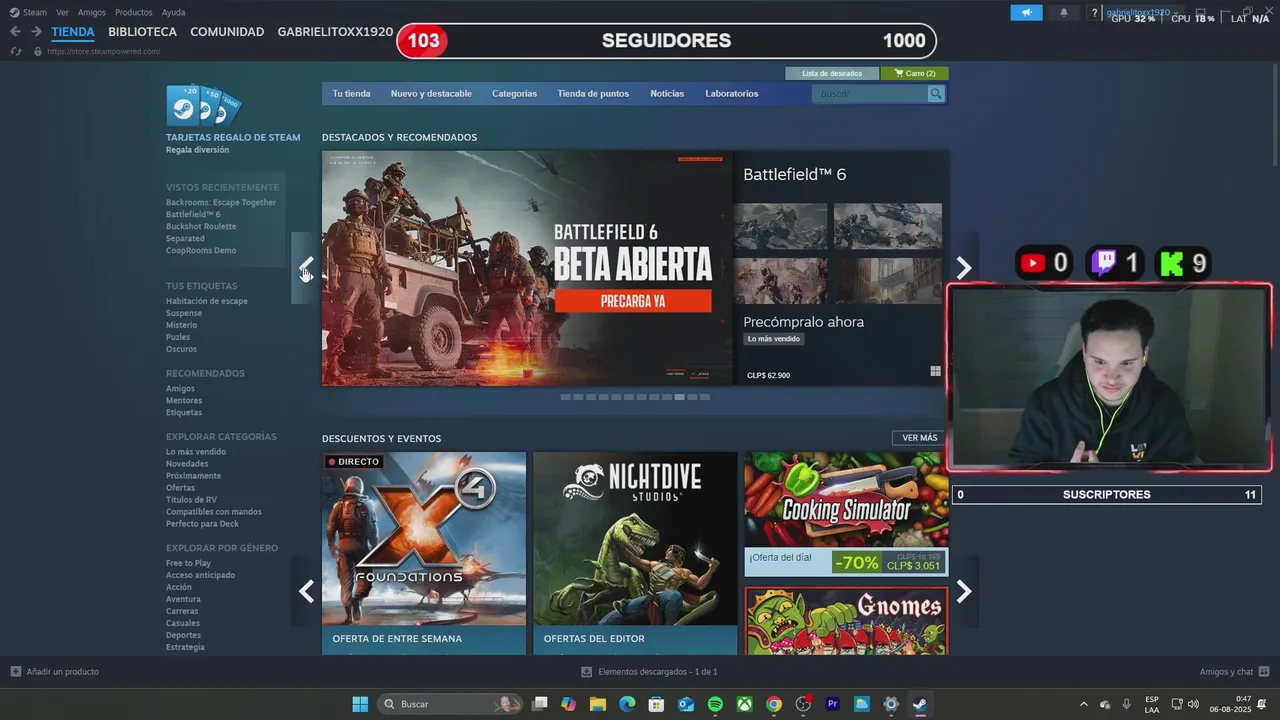This screenshot has height=720, width=1280.
Task: Open the GABRIELITOXX1920 profile tab
Action: pos(335,32)
